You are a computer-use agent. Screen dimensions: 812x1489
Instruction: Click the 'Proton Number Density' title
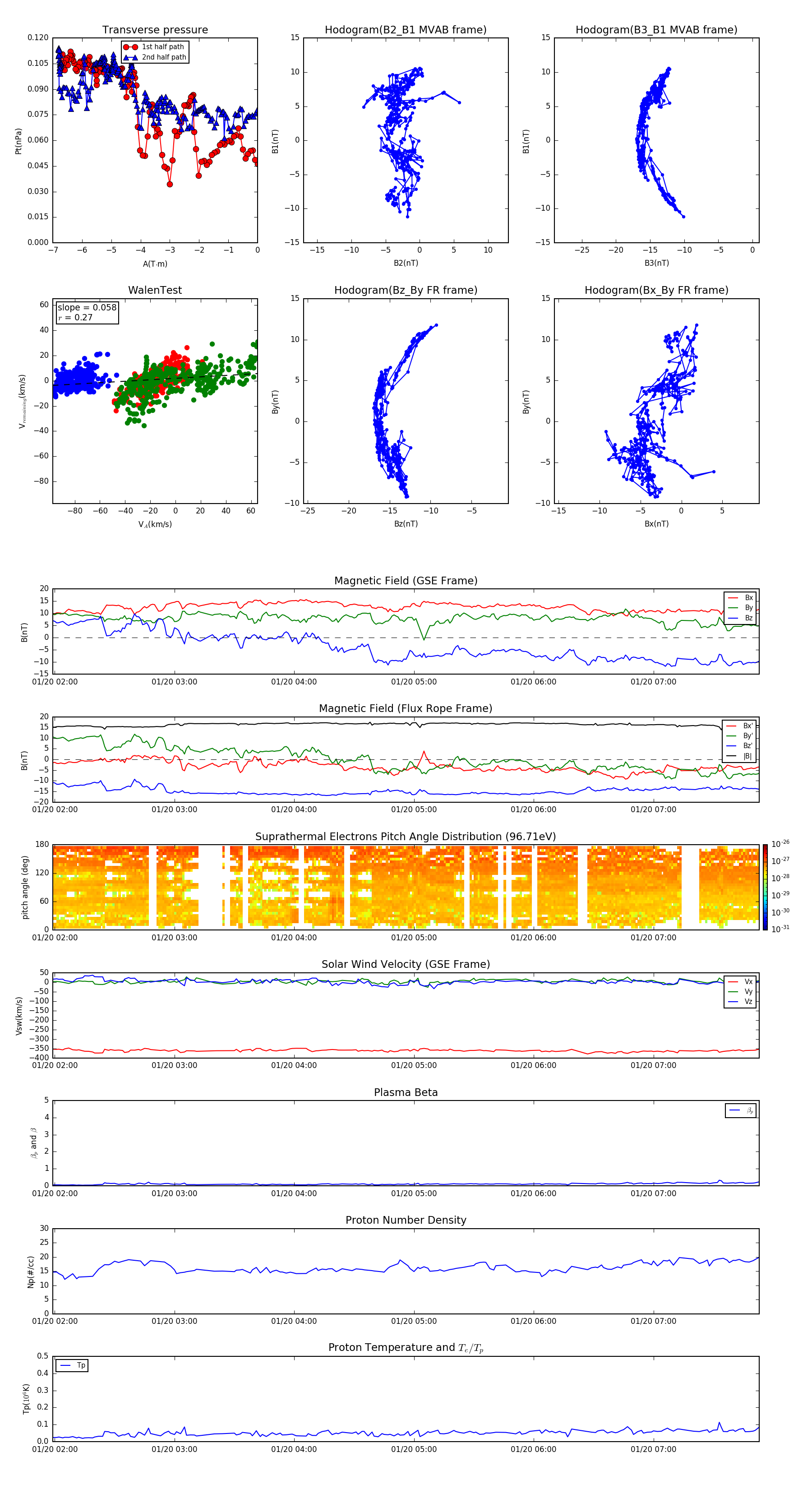(x=406, y=1220)
